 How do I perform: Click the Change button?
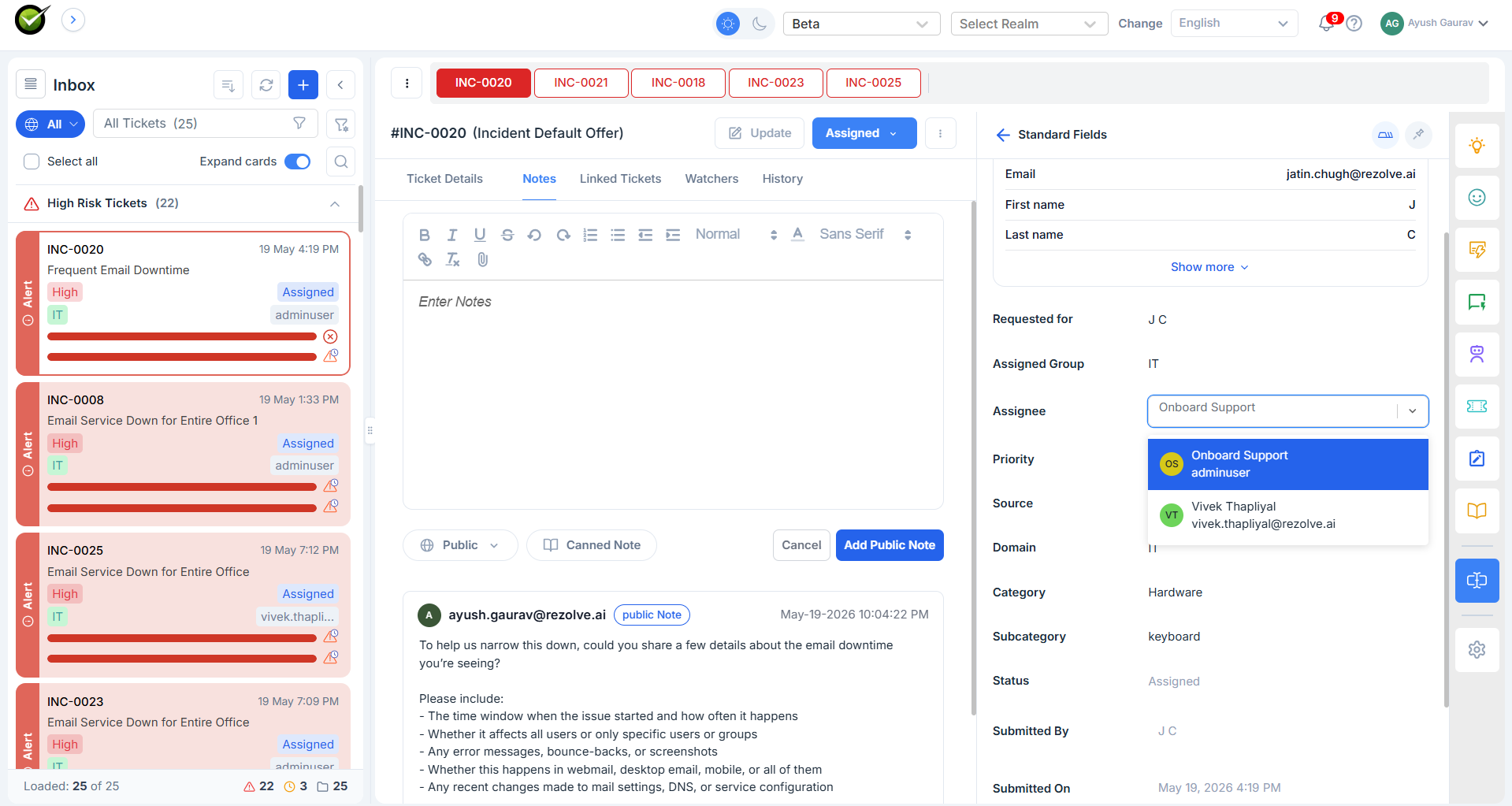pos(1139,24)
